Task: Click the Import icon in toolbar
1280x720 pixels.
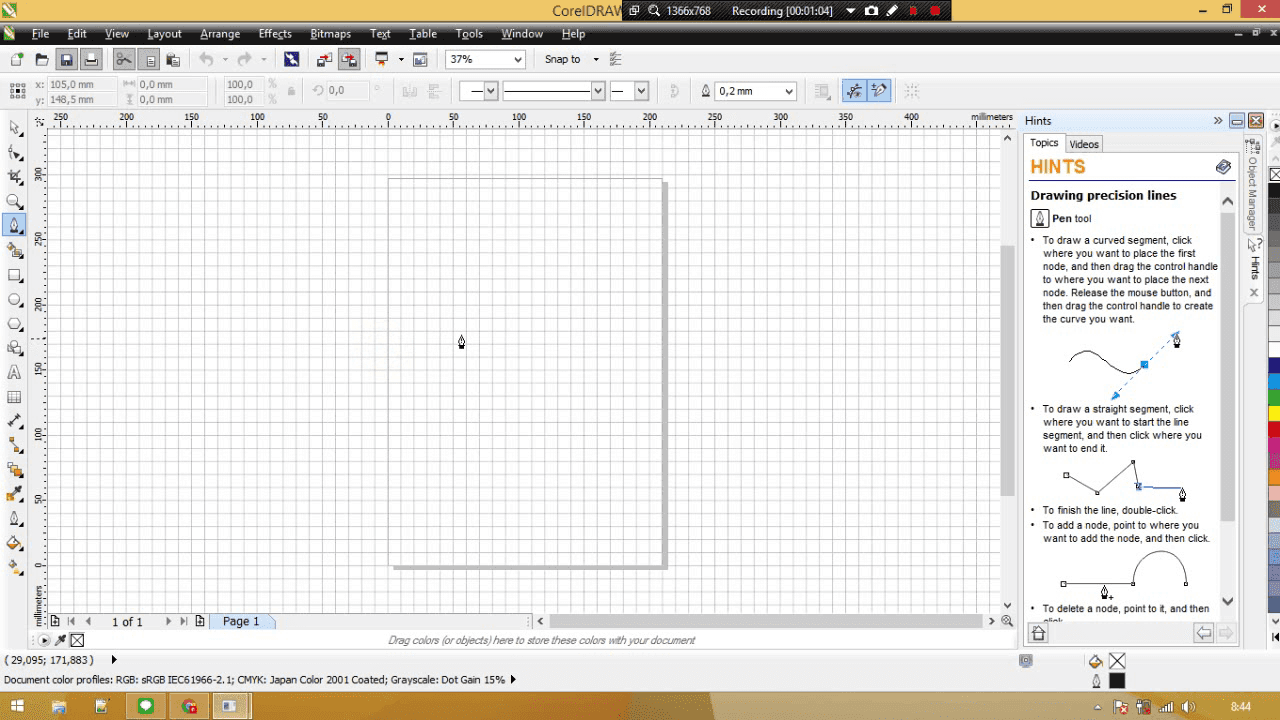Action: (325, 60)
